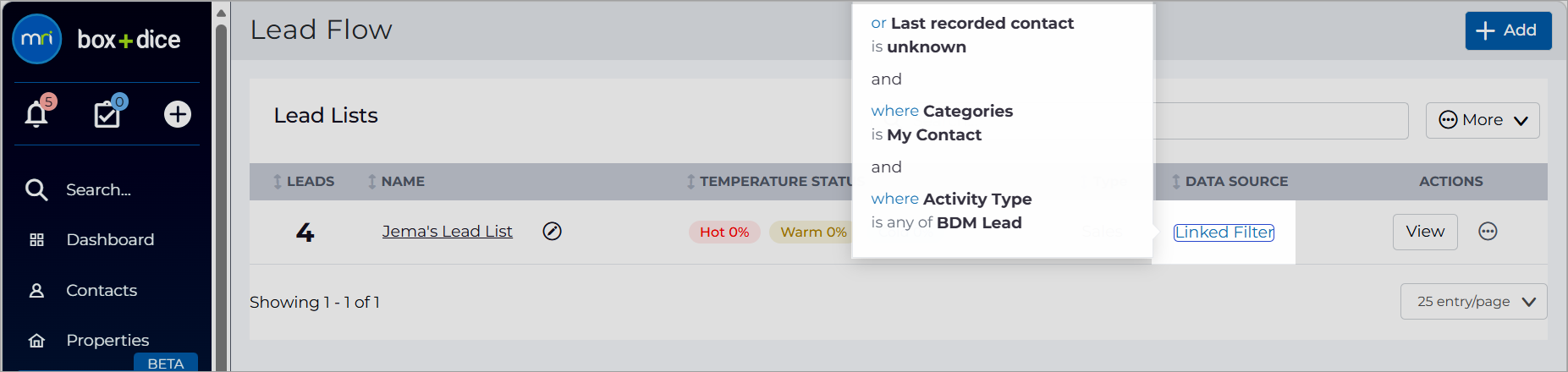1568x372 pixels.
Task: Click the Search magnifier icon
Action: tap(36, 189)
